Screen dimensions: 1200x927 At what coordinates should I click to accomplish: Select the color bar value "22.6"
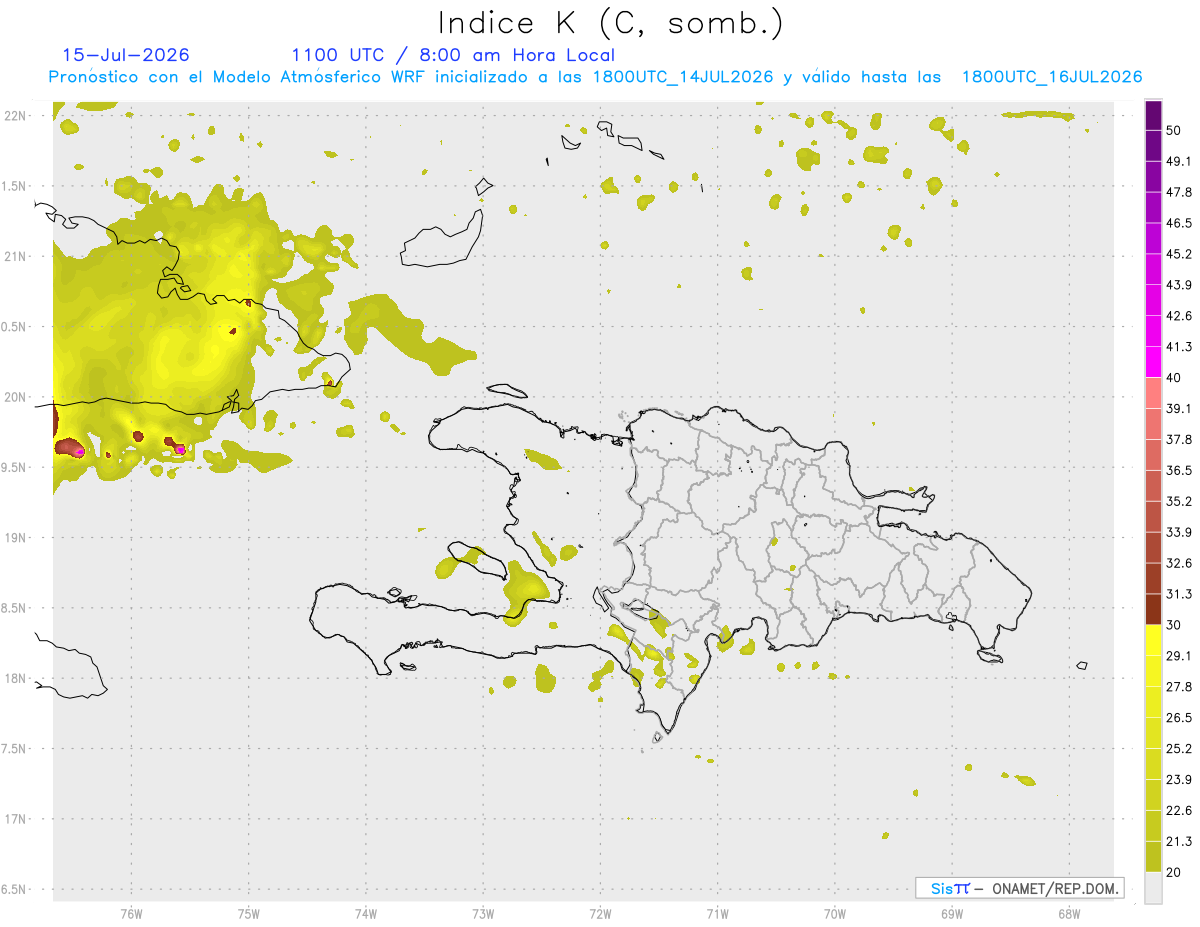point(1179,810)
